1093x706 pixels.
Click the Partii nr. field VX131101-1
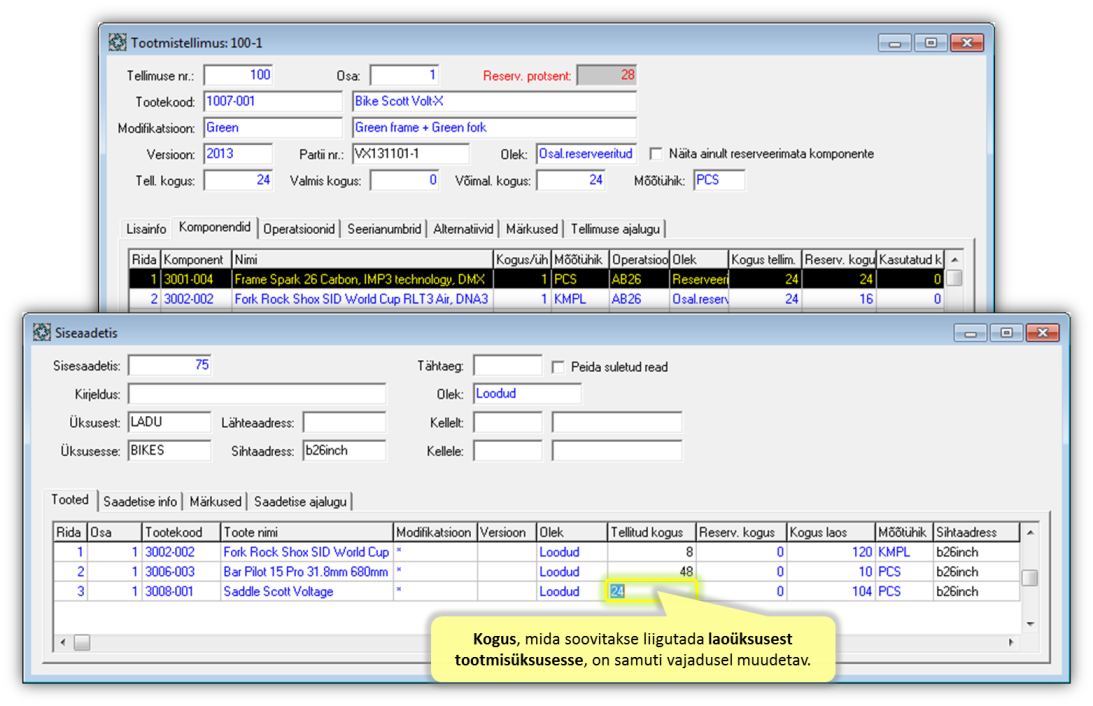pos(411,154)
